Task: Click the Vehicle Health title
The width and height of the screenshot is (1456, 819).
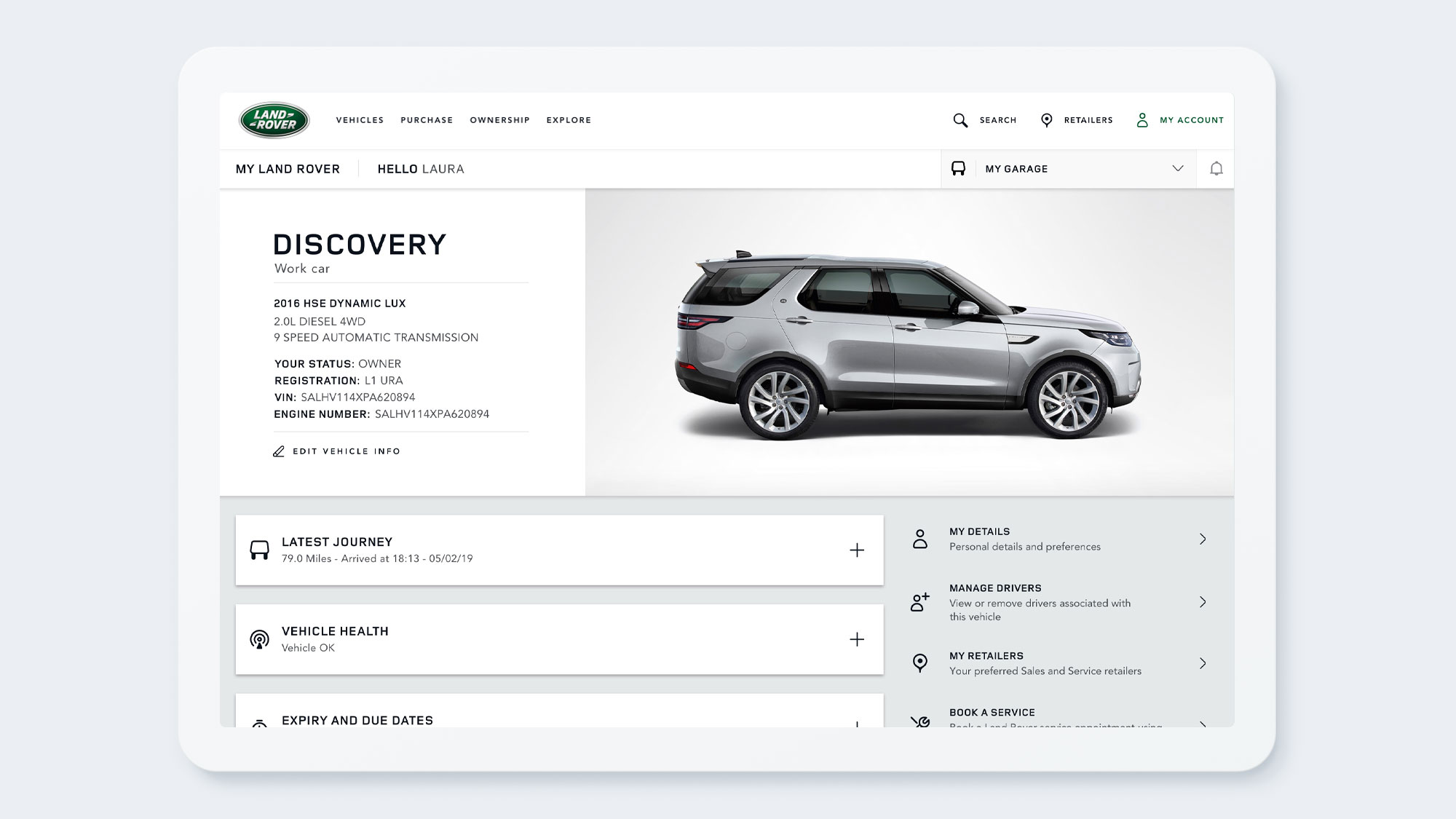Action: coord(335,631)
